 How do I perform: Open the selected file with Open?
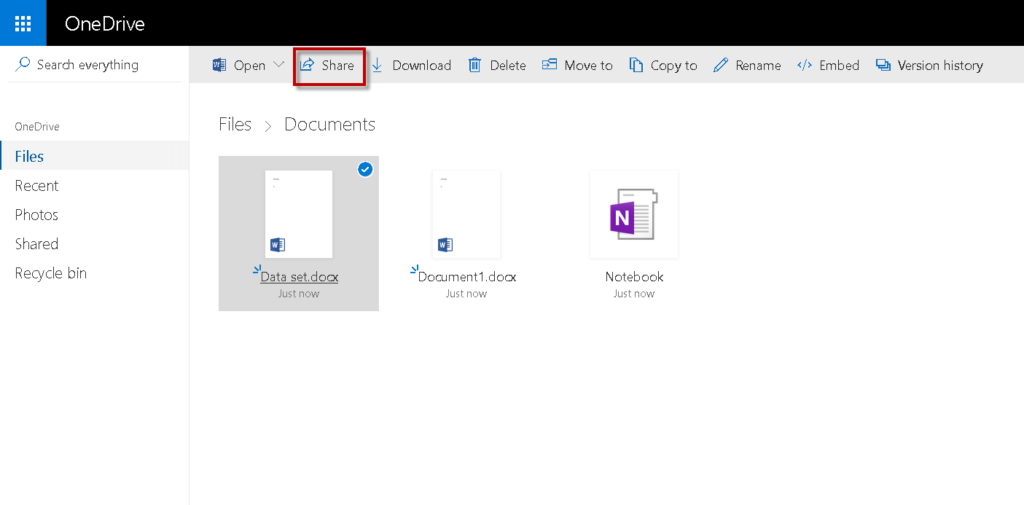(x=239, y=65)
